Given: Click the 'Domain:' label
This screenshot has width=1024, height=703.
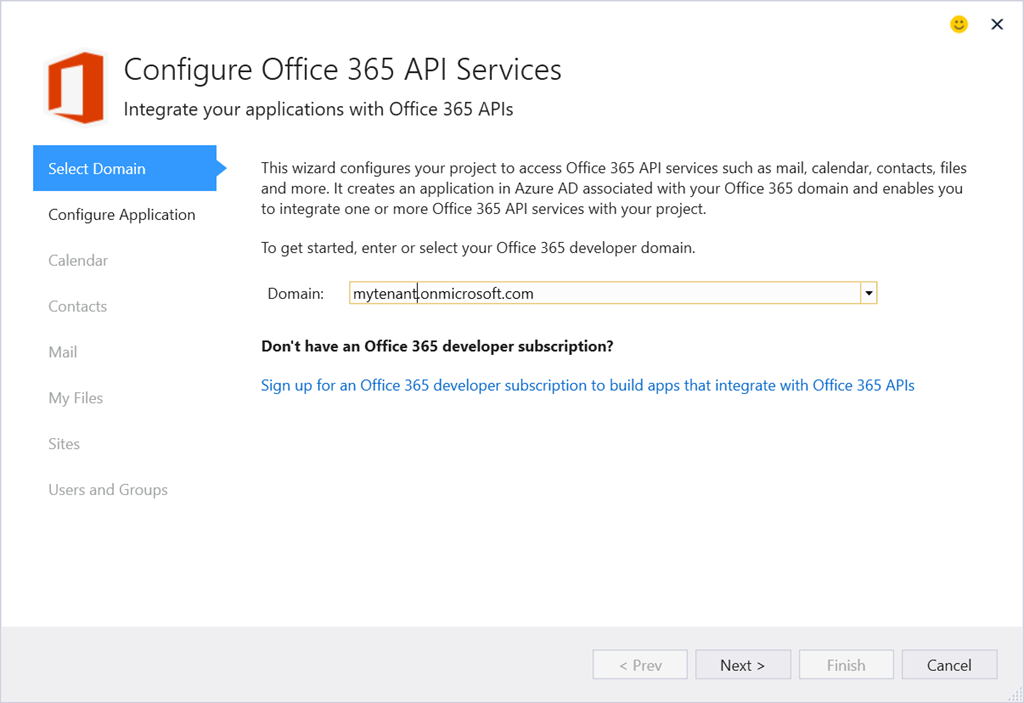Looking at the screenshot, I should click(295, 293).
